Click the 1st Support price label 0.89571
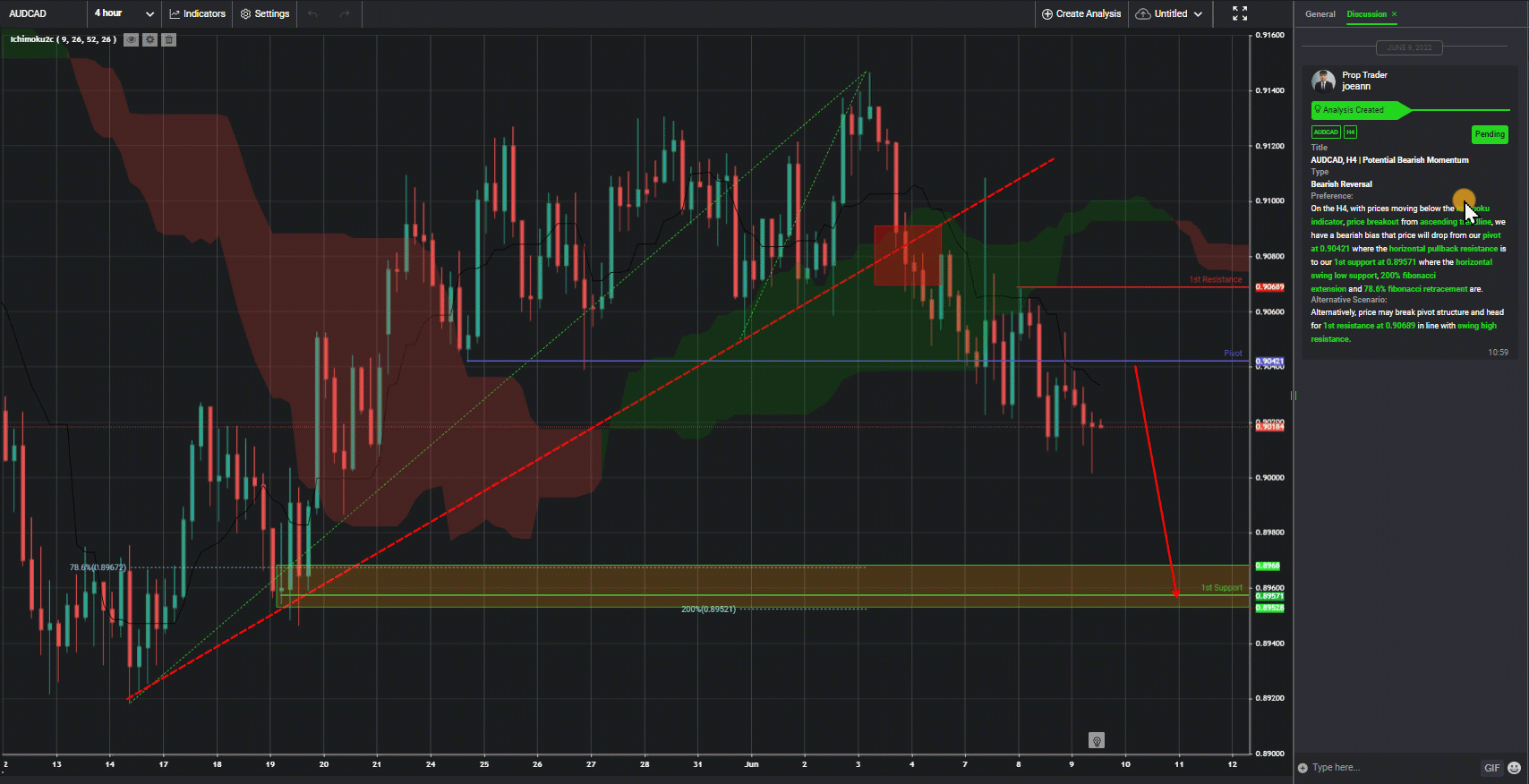The width and height of the screenshot is (1529, 784). (1269, 596)
